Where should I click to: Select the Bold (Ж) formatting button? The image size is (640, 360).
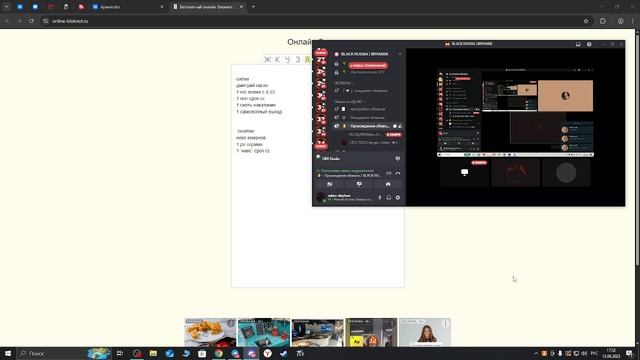coord(267,60)
